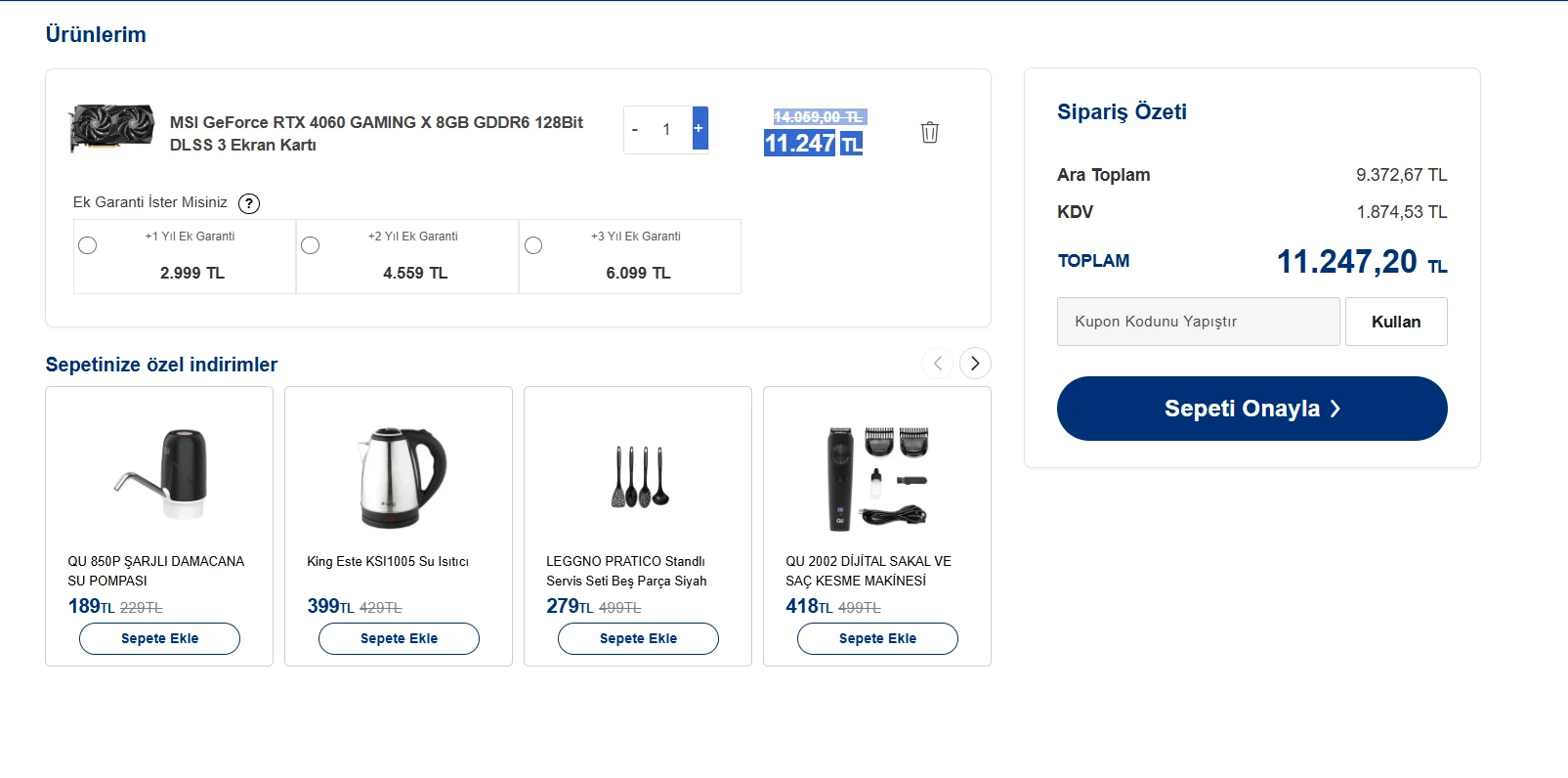
Task: Add King Este kettle to cart
Action: tap(399, 638)
